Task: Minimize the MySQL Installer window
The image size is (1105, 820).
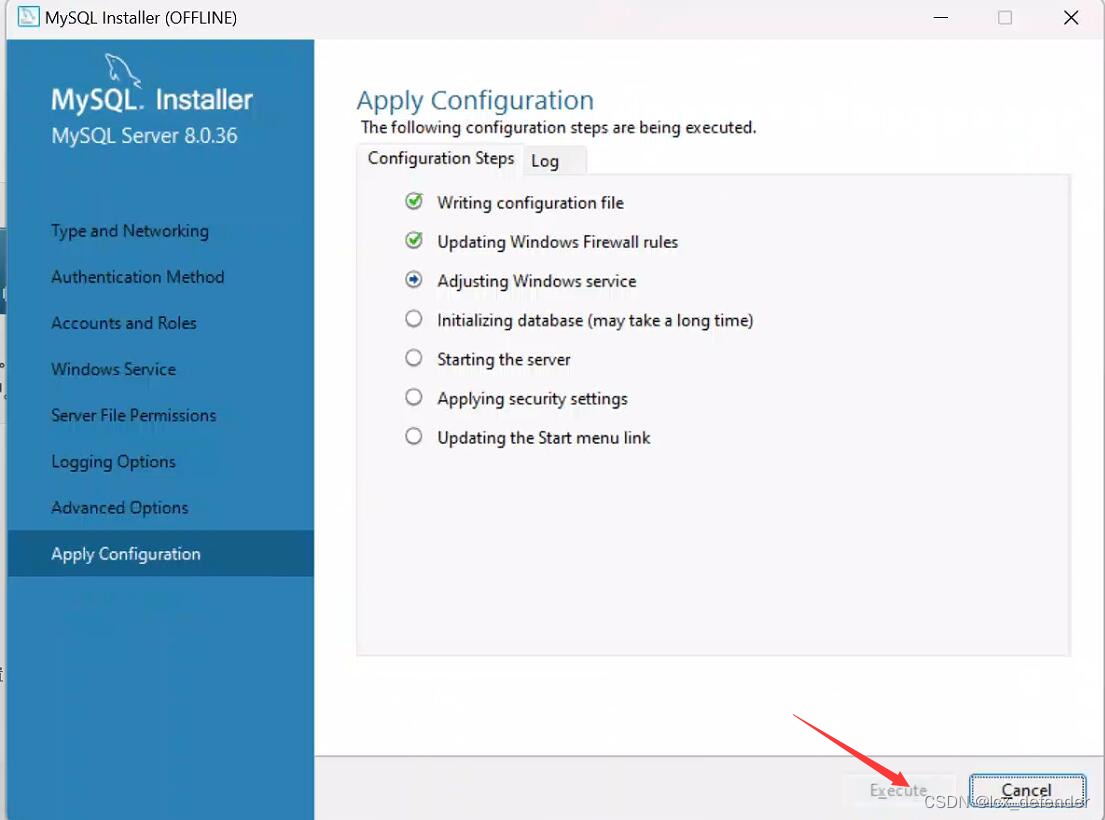Action: click(940, 17)
